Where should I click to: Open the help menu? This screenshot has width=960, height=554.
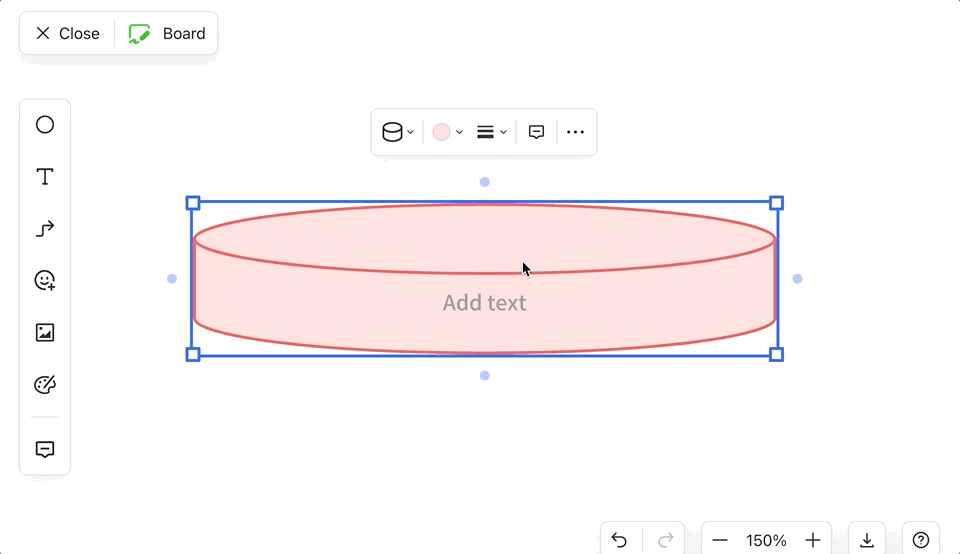921,540
